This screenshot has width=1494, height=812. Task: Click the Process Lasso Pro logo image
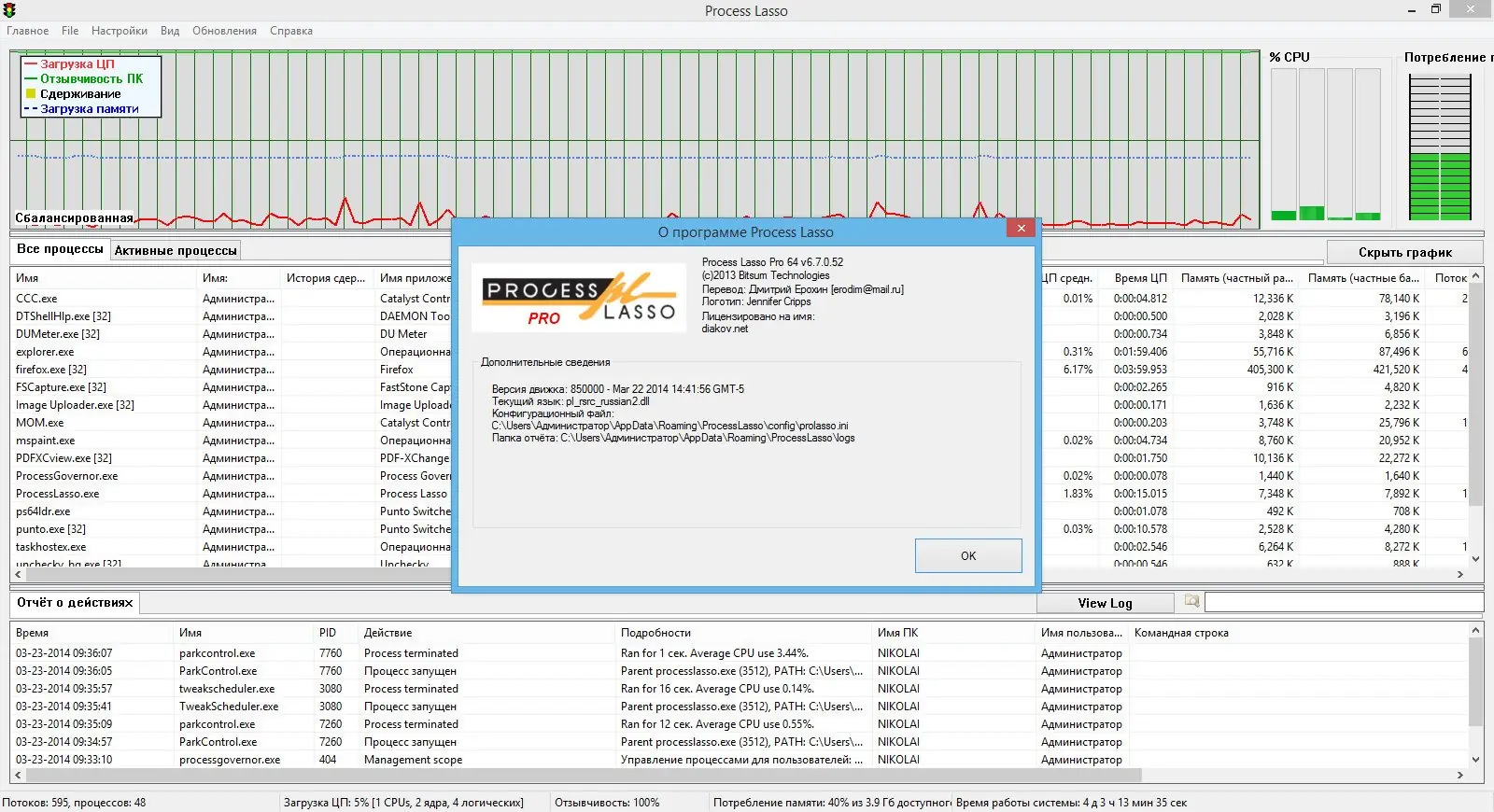pyautogui.click(x=580, y=298)
